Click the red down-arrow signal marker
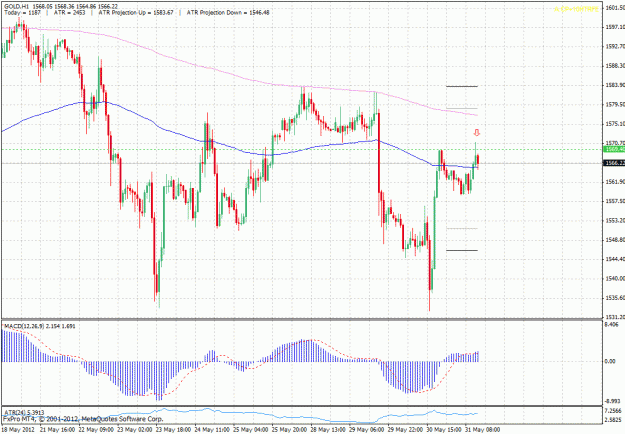The image size is (625, 434). click(x=476, y=133)
